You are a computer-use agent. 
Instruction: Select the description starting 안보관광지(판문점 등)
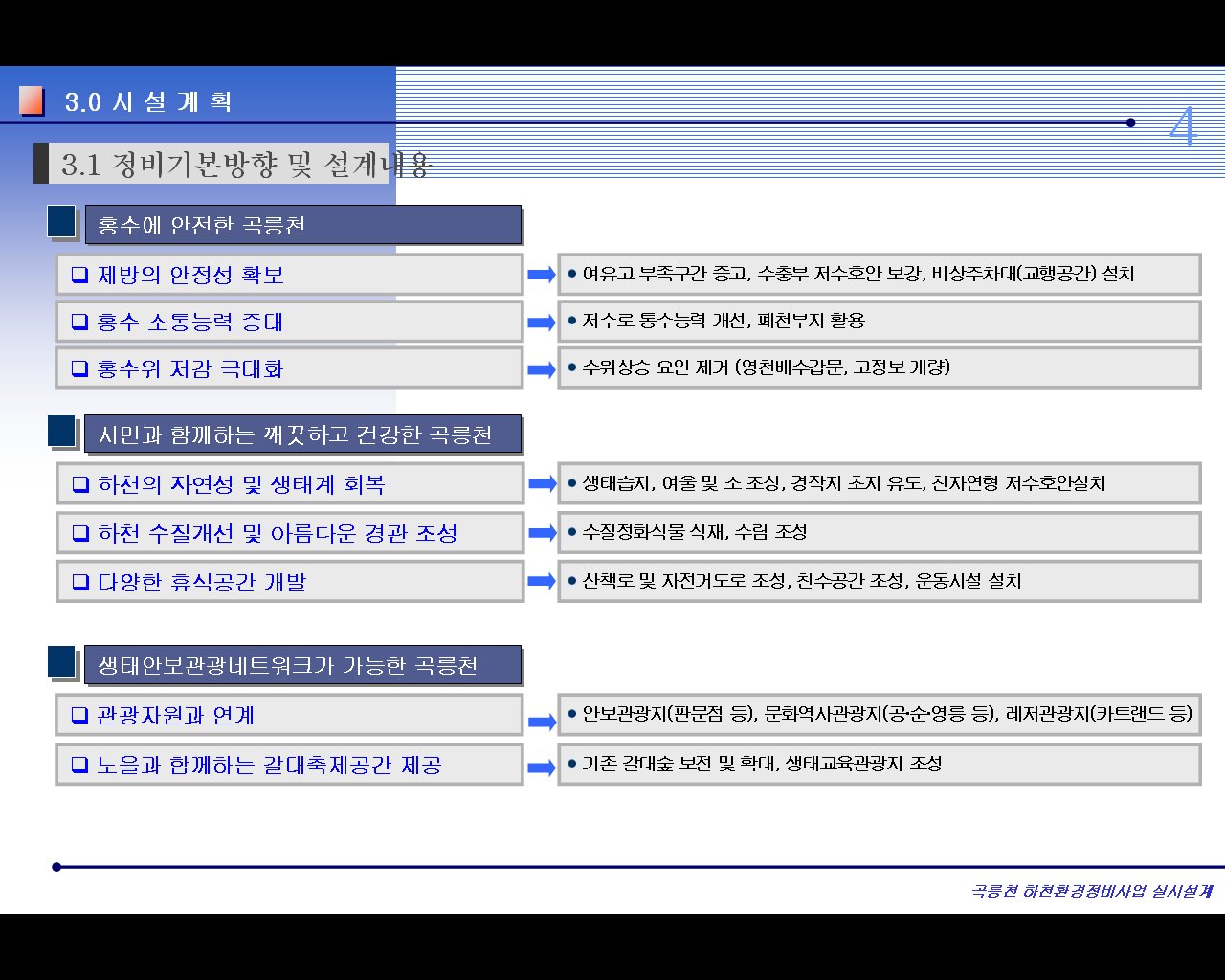point(880,714)
